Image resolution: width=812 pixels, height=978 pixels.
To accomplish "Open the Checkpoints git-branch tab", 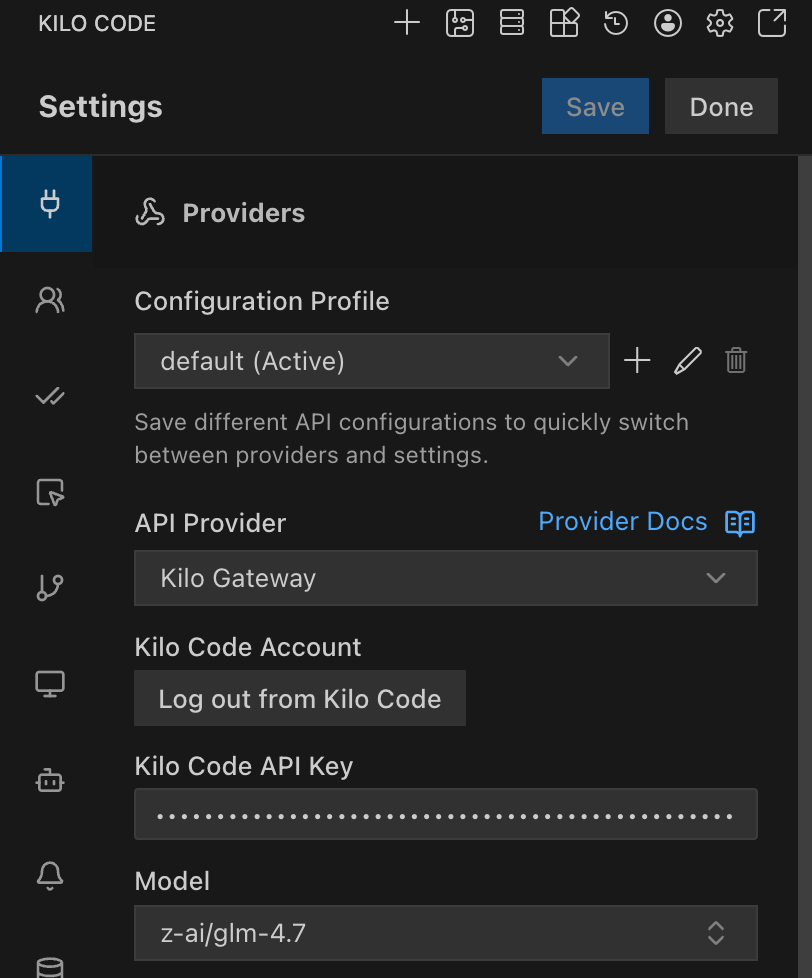I will [50, 588].
